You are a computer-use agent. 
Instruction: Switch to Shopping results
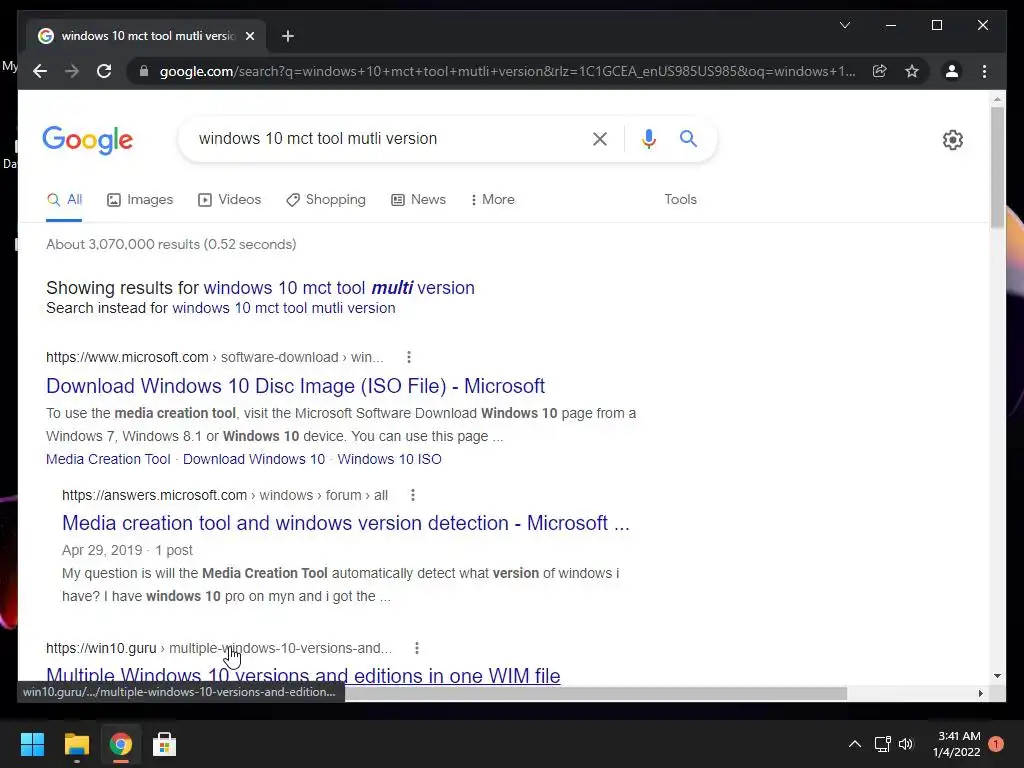point(326,200)
